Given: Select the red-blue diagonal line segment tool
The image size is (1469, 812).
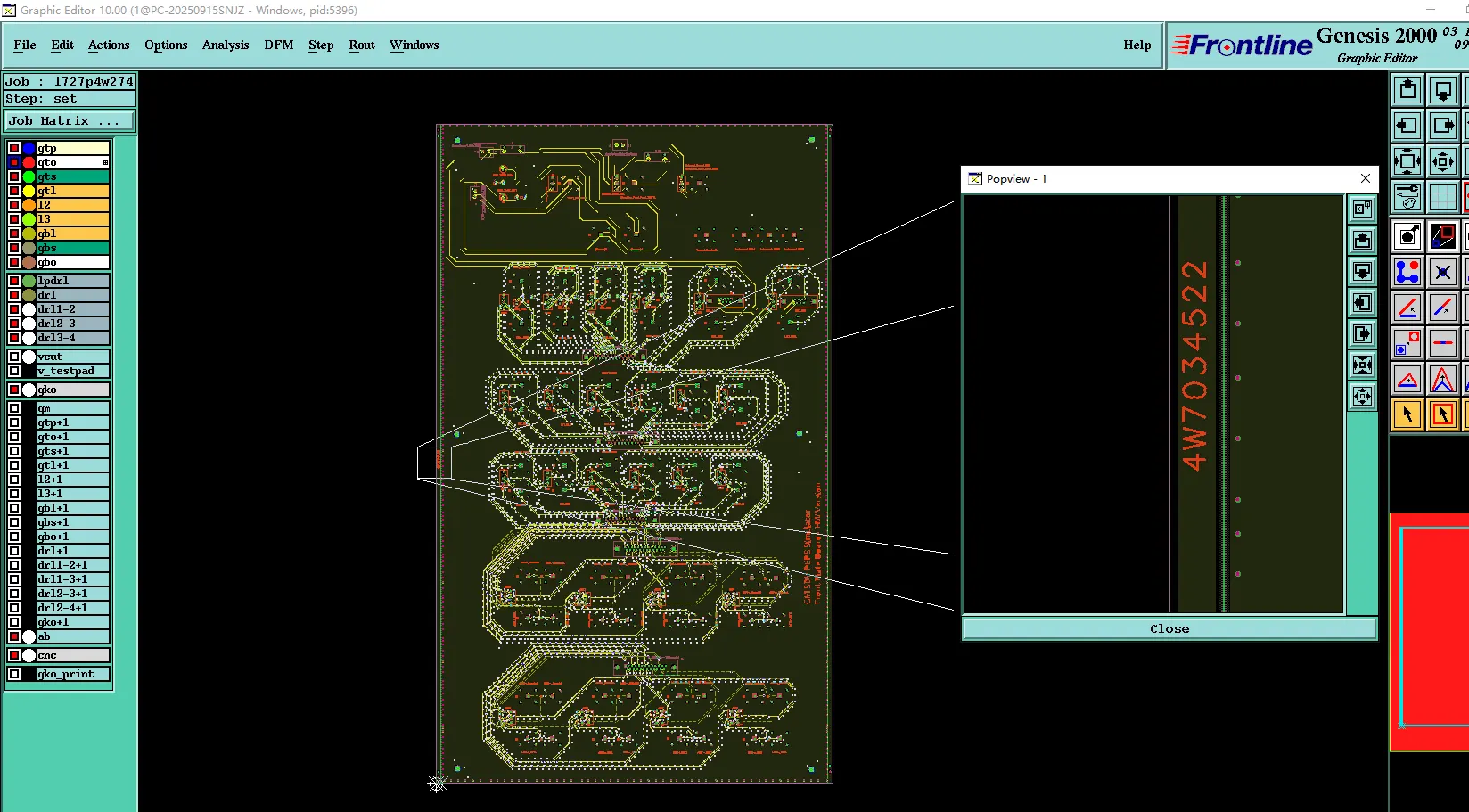Looking at the screenshot, I should 1443,308.
